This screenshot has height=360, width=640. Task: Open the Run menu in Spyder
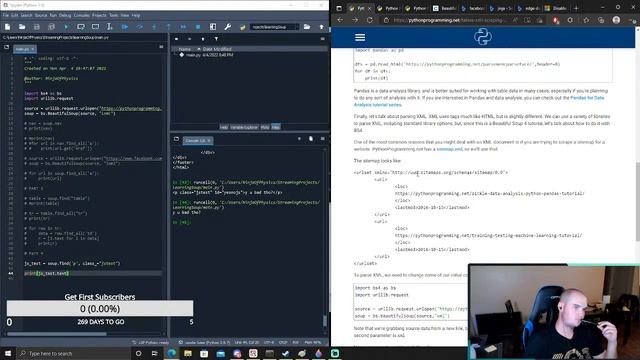(53, 16)
